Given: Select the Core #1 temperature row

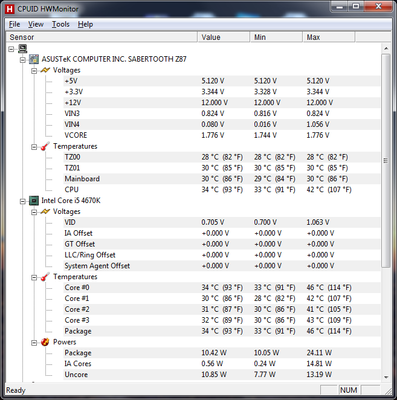Looking at the screenshot, I should pos(222,299).
